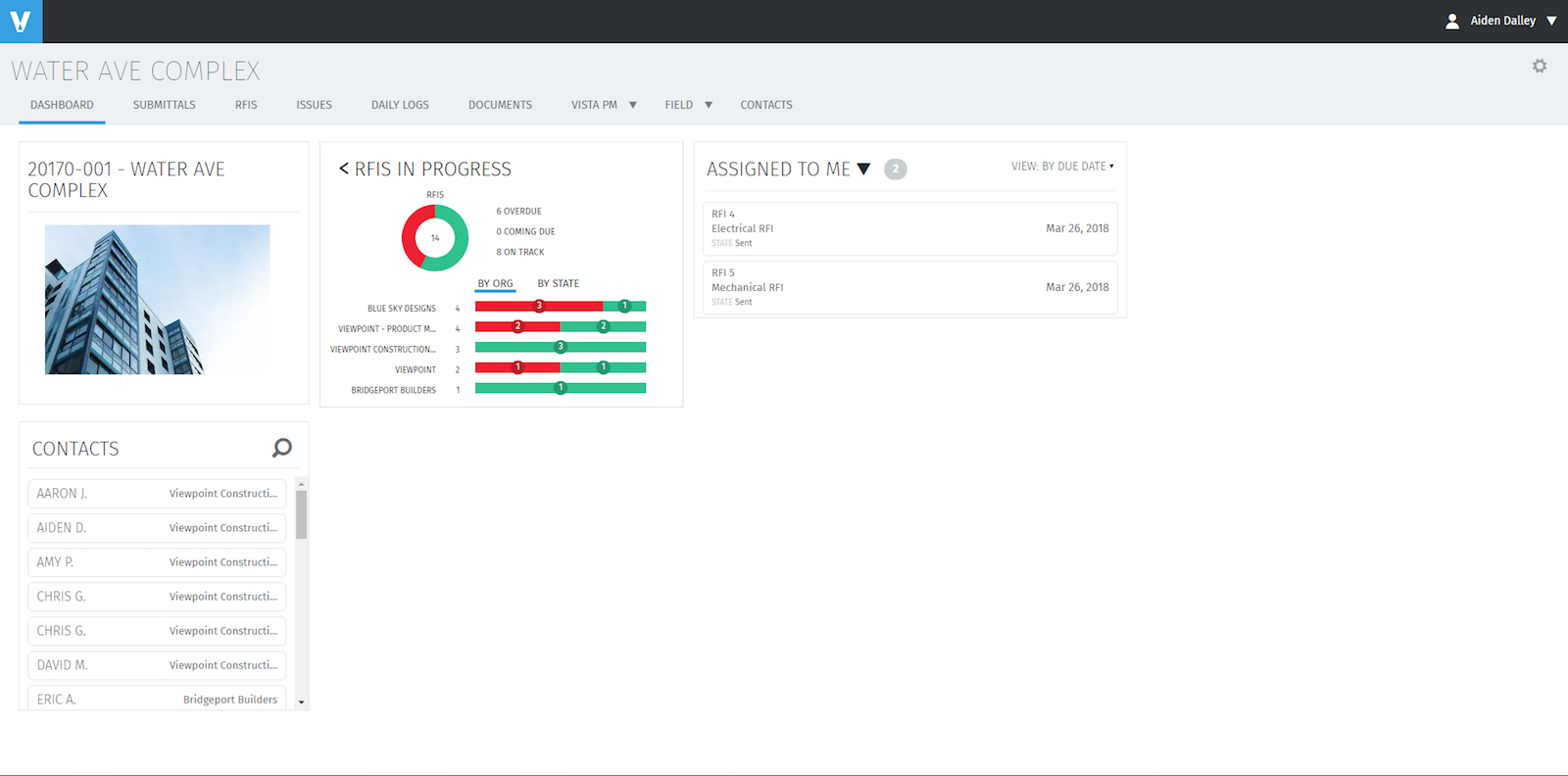Open the Contacts tab in navigation
1568x776 pixels.
766,105
